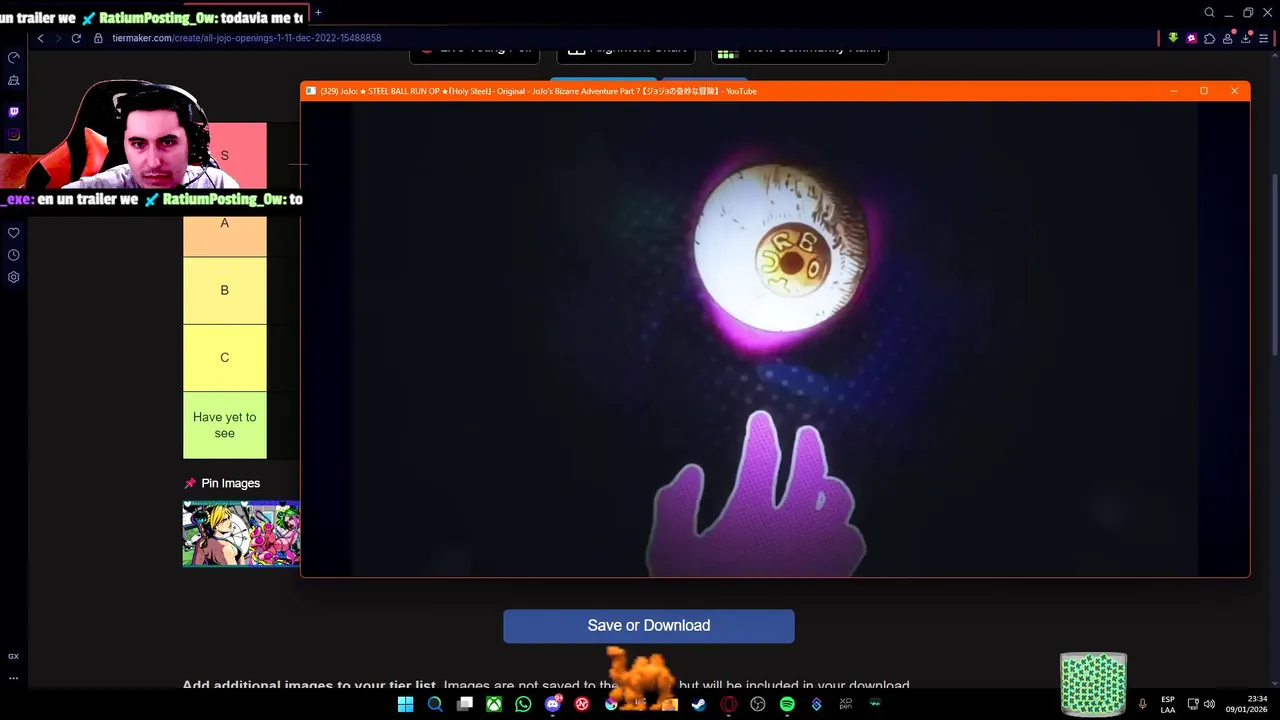Go back with the browser back arrow
The width and height of the screenshot is (1280, 720).
tap(40, 38)
